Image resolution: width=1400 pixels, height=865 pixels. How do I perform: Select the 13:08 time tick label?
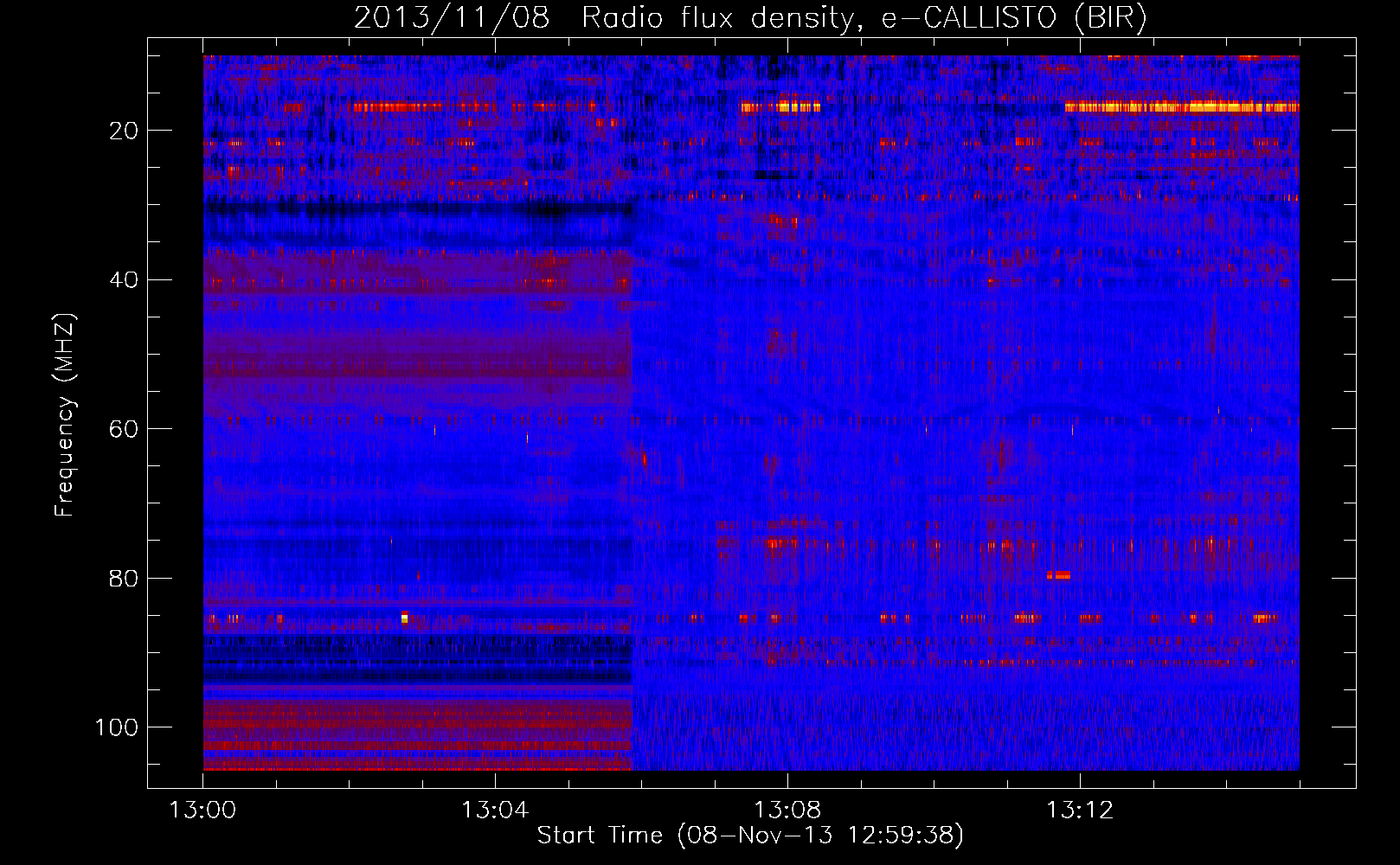pyautogui.click(x=787, y=811)
